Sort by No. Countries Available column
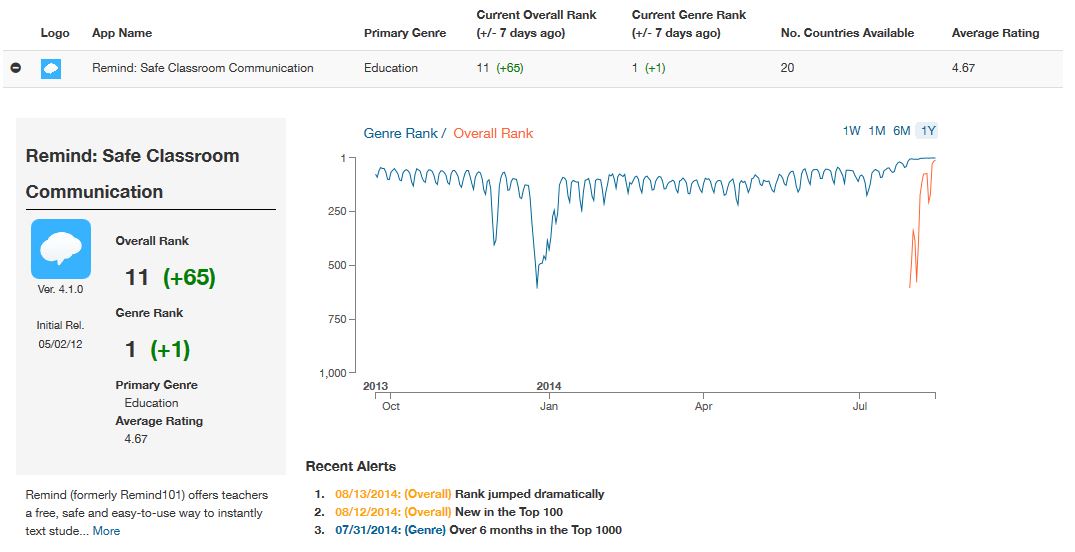Viewport: 1075px width, 552px height. (847, 33)
